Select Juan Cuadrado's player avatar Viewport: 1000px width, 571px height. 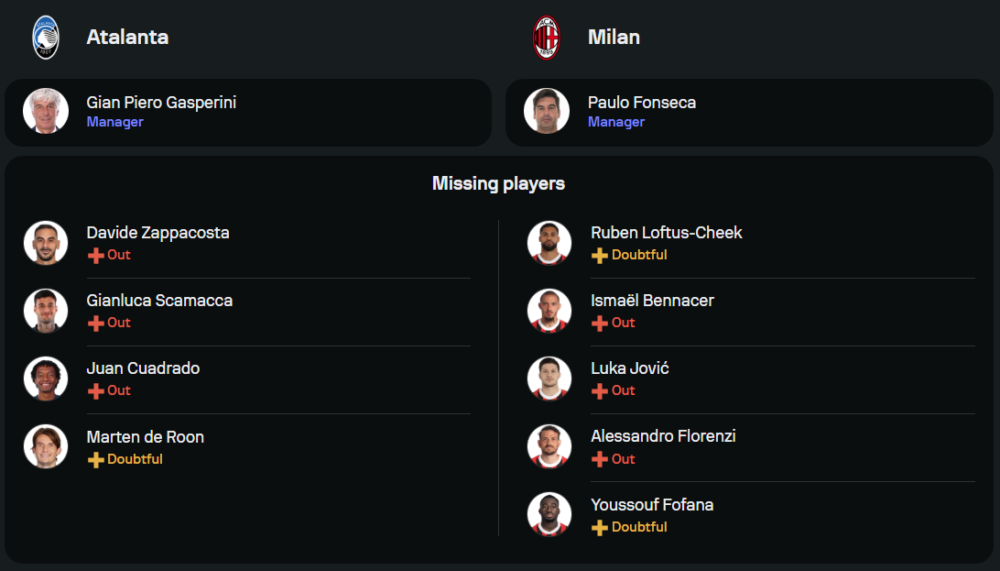46,378
